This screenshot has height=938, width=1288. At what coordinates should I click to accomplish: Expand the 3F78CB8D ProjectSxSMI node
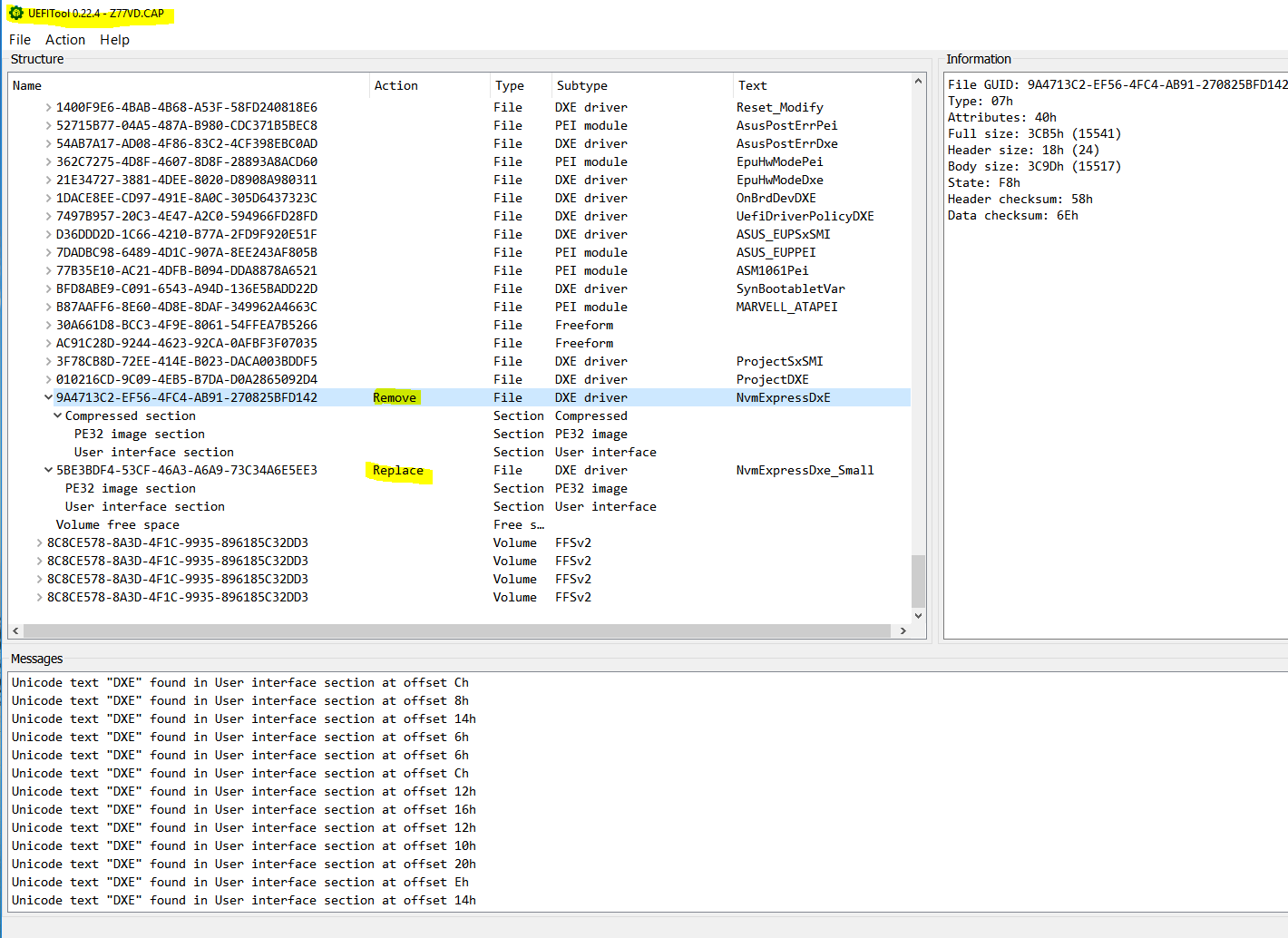(x=48, y=361)
